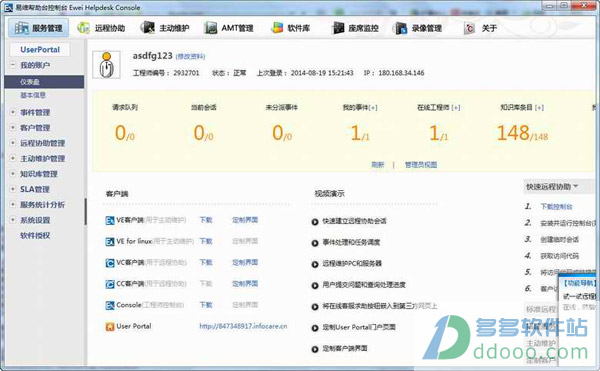Click the User Portal home icon
This screenshot has height=371, width=600.
coord(110,327)
